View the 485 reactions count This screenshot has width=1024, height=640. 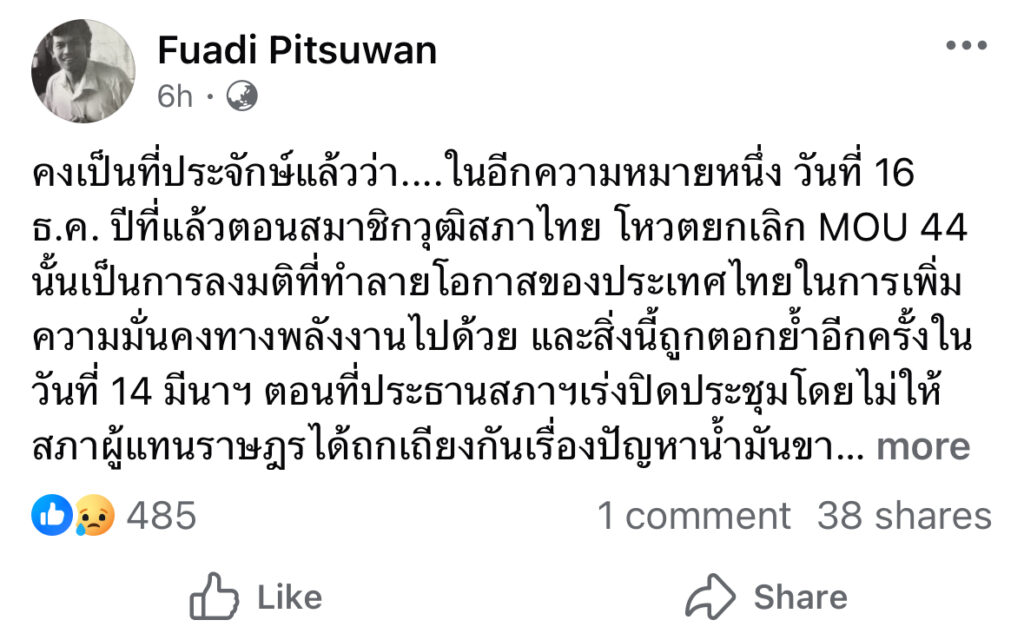point(161,516)
